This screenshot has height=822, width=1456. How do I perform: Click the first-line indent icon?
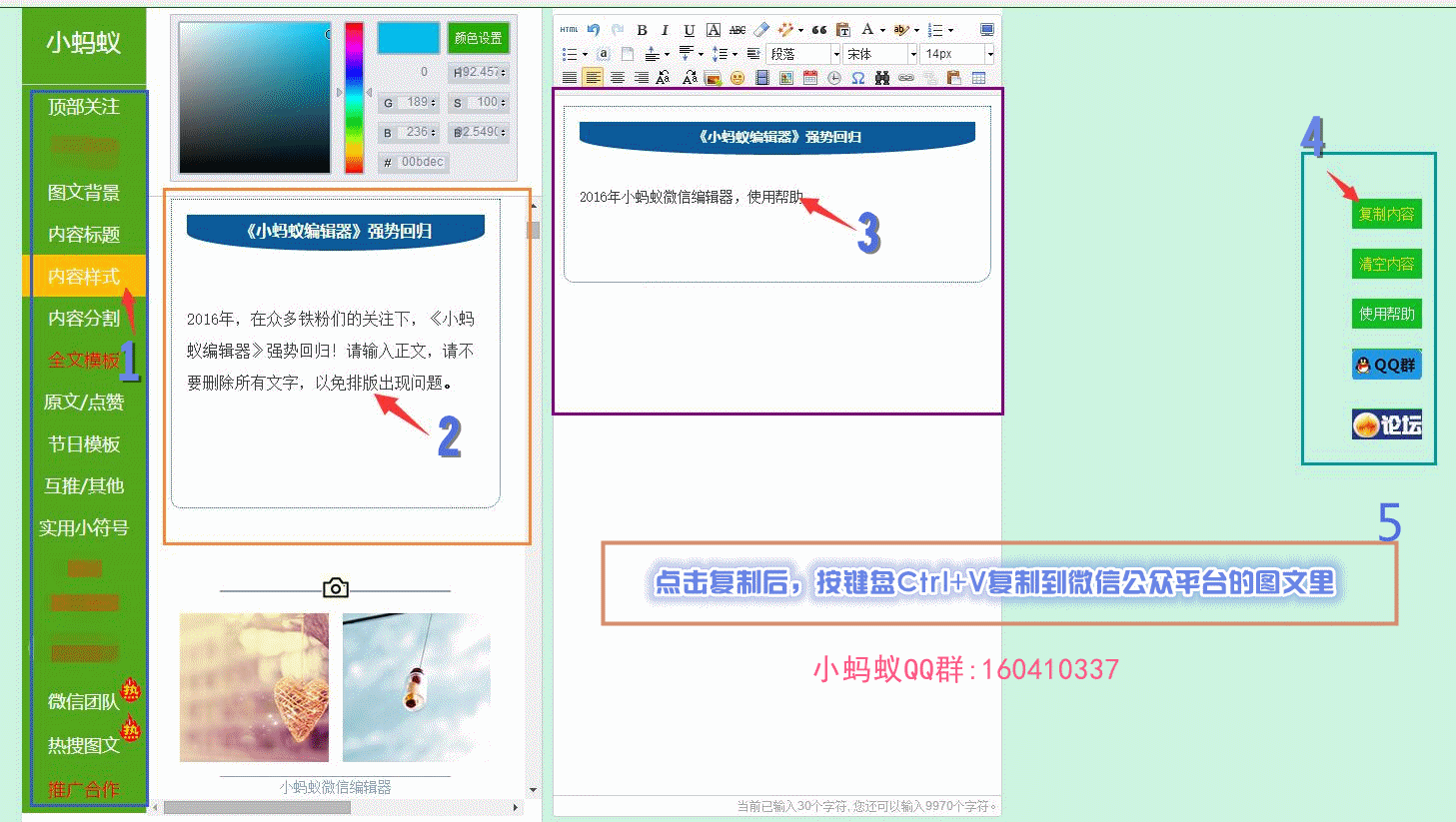tap(753, 54)
